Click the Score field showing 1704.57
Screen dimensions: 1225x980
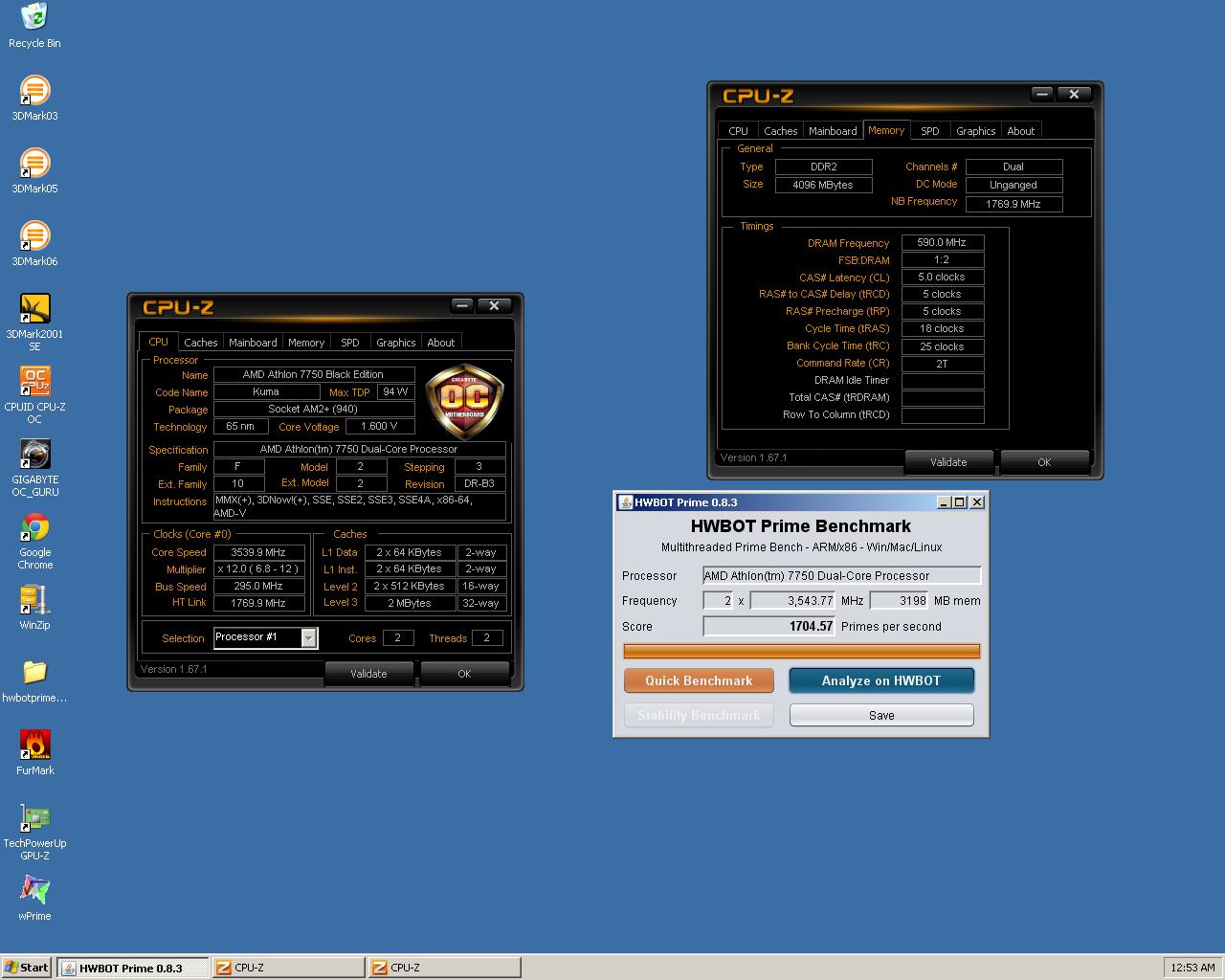769,626
